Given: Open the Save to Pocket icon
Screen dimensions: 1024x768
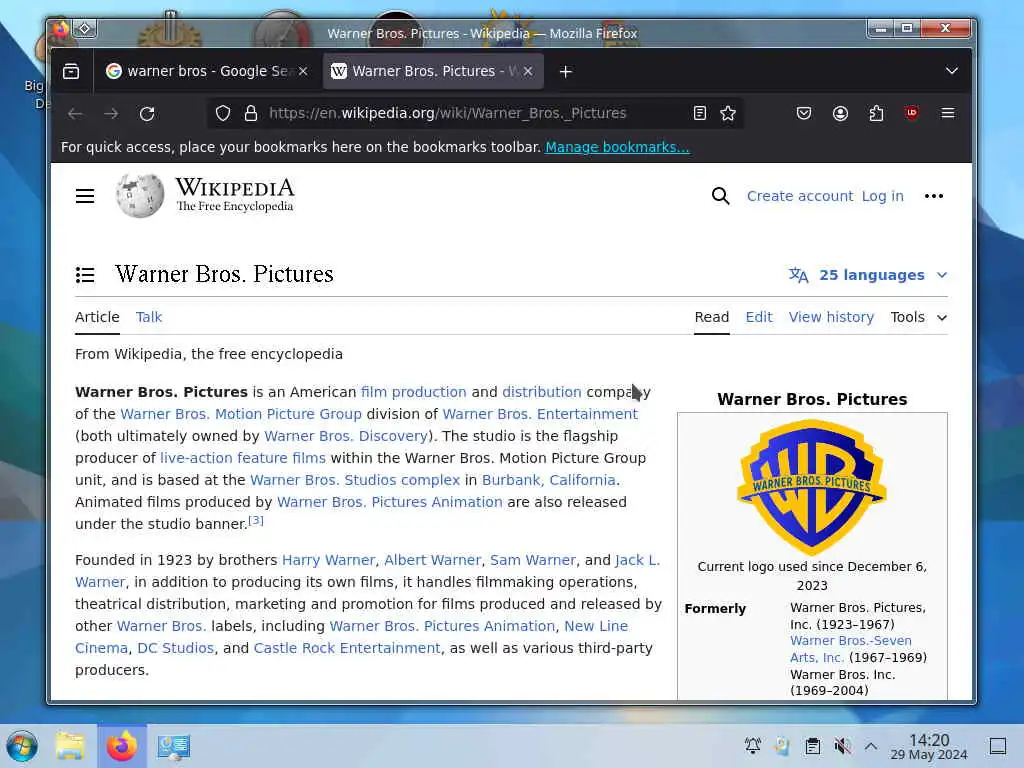Looking at the screenshot, I should (x=804, y=114).
